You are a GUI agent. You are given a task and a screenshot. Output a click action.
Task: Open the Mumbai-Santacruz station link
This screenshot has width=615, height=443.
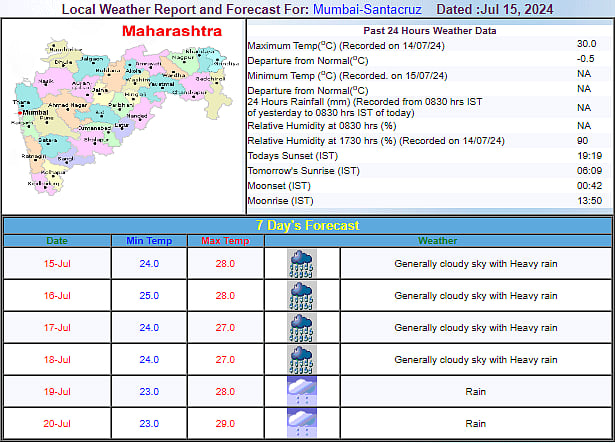pos(367,9)
